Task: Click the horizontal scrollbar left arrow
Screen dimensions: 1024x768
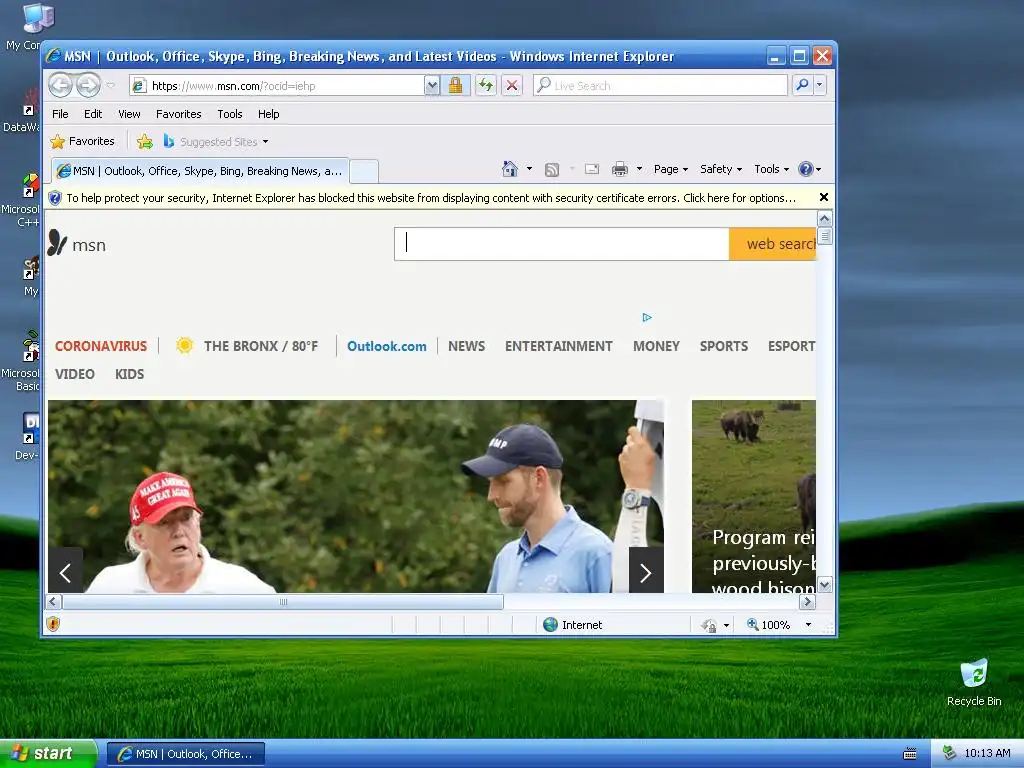Action: pyautogui.click(x=54, y=601)
